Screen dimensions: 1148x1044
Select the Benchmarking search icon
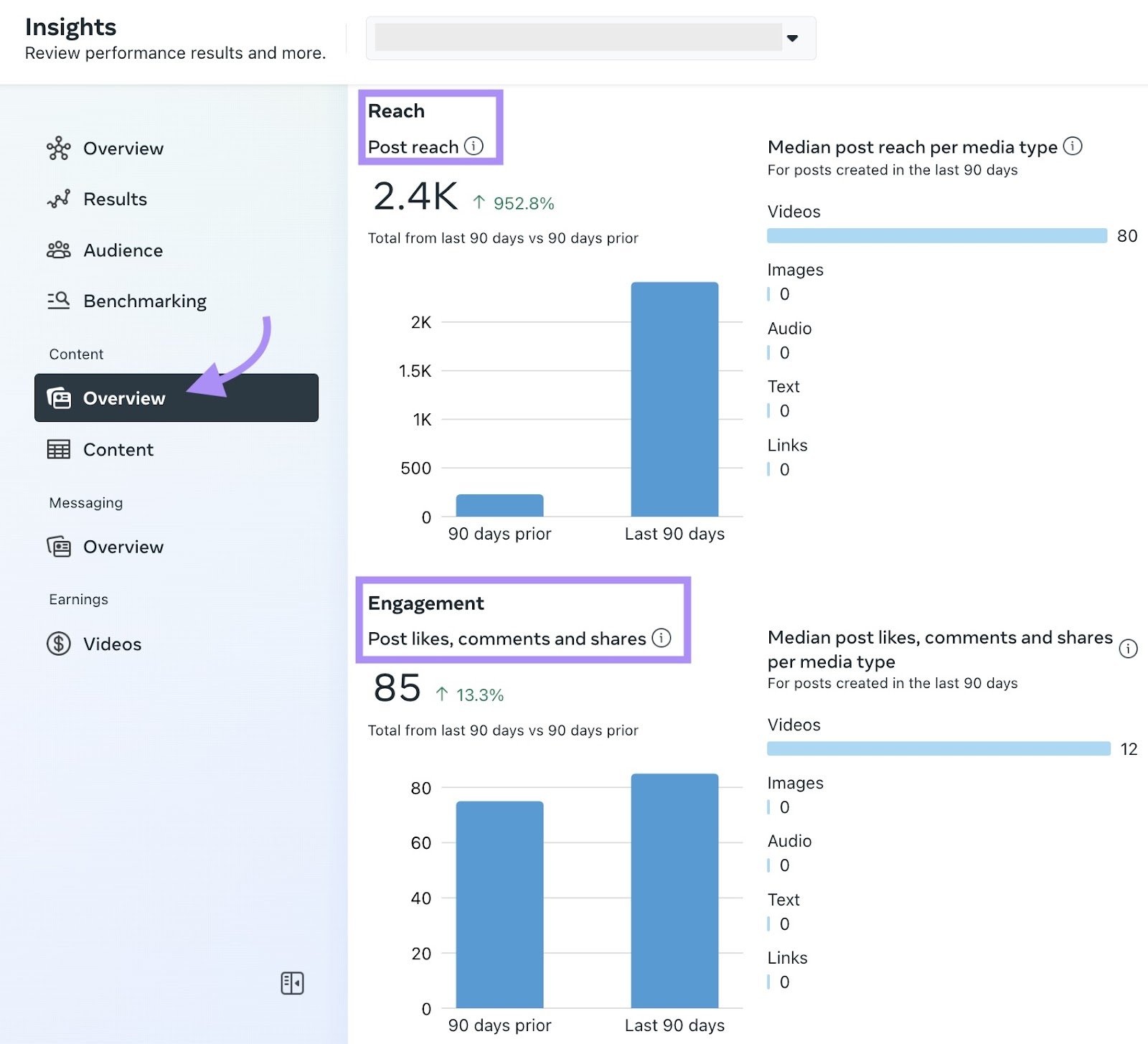pyautogui.click(x=59, y=301)
